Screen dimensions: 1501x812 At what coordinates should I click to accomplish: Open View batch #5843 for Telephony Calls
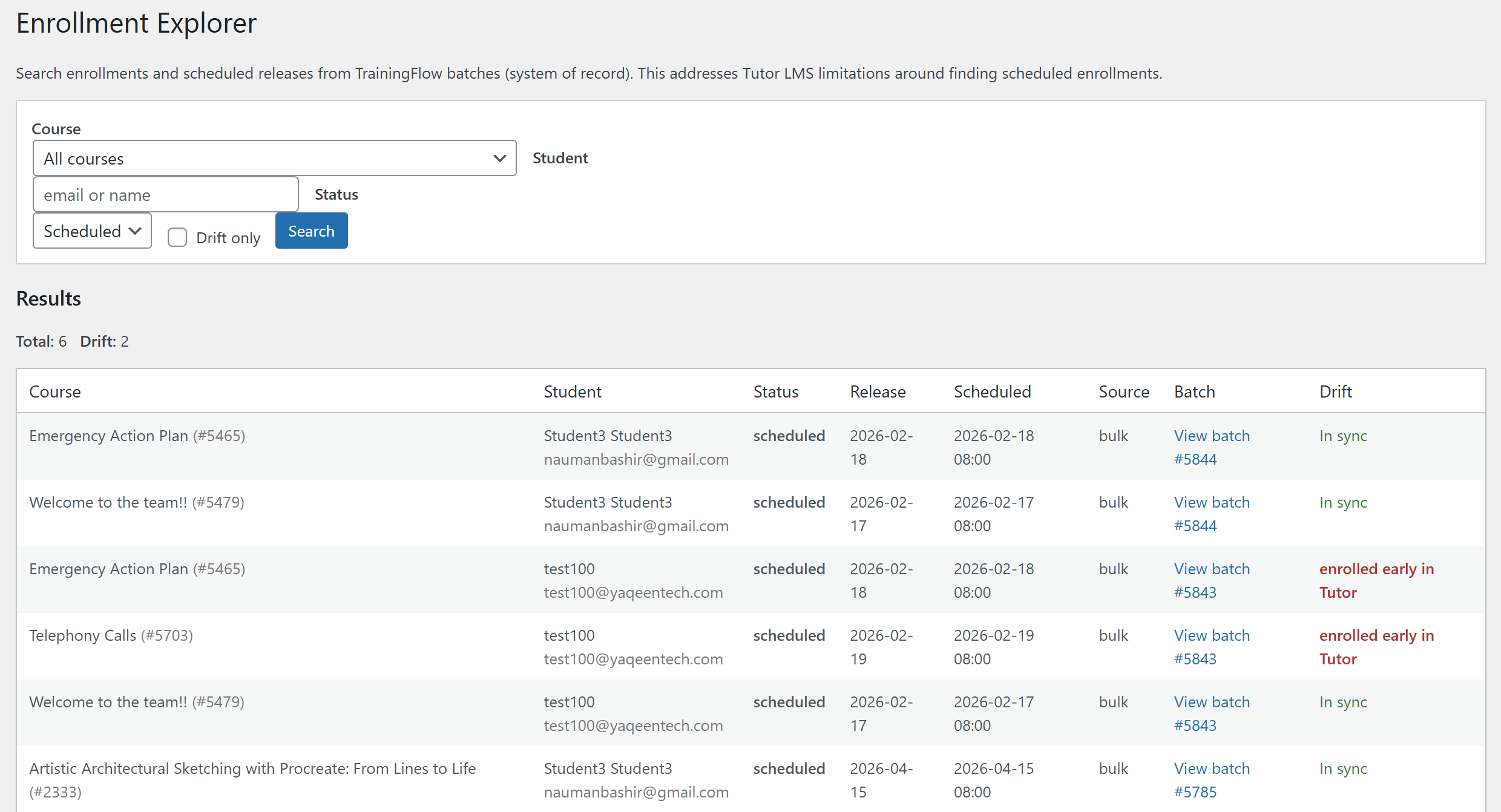pyautogui.click(x=1211, y=647)
